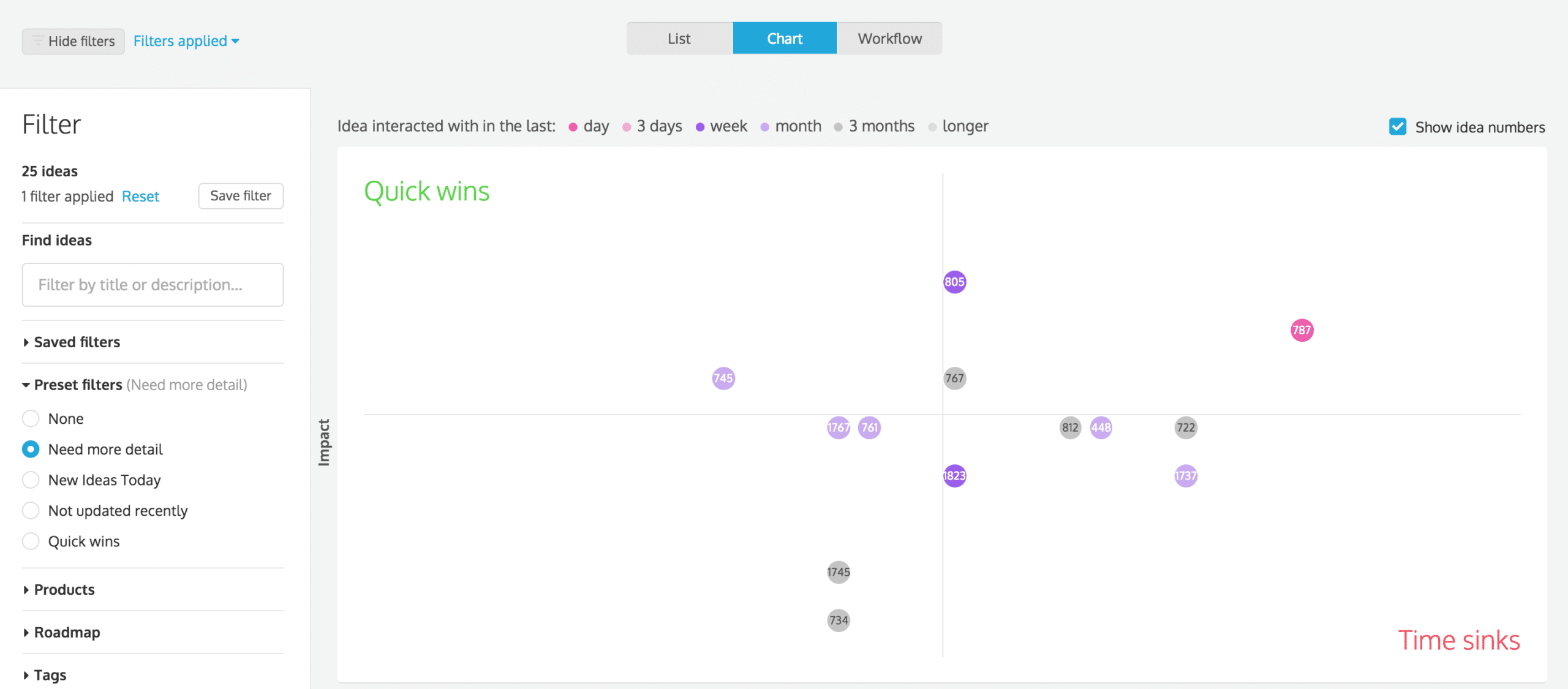The image size is (1568, 689).
Task: Click the Quick wins quadrant label
Action: coord(427,192)
